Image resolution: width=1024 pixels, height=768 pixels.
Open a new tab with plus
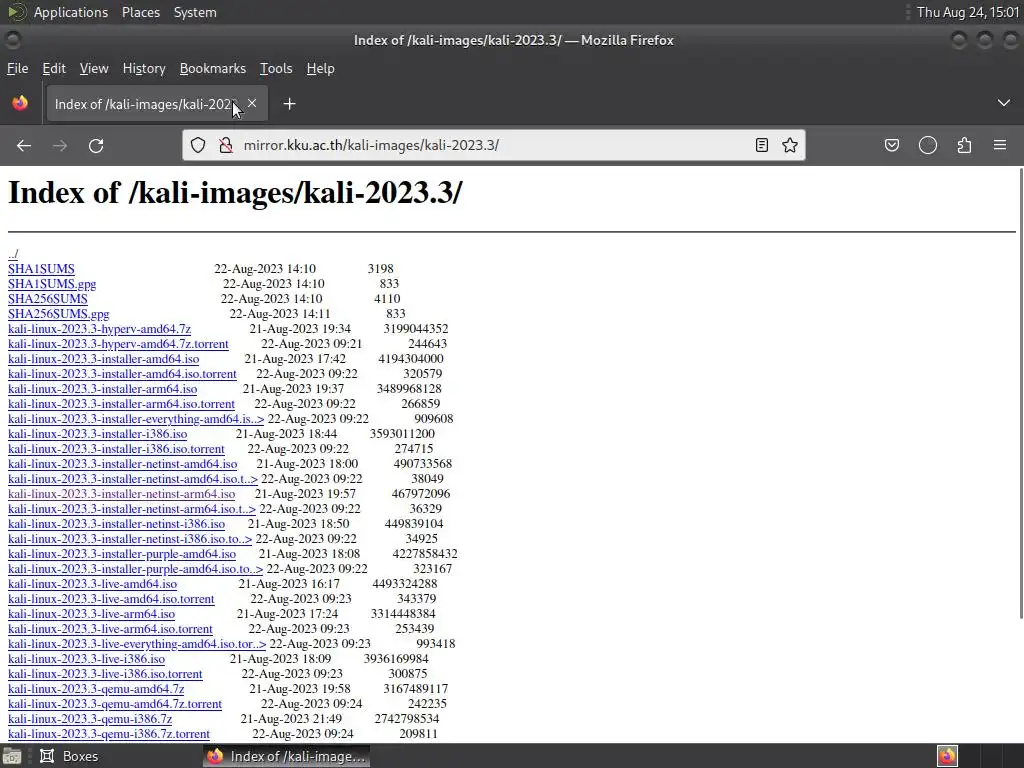tap(289, 104)
